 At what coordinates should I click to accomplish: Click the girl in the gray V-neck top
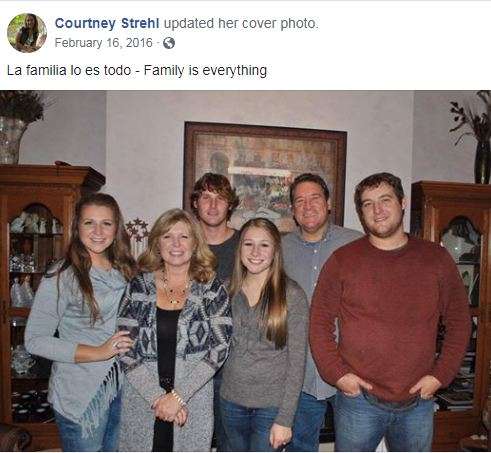(x=263, y=333)
